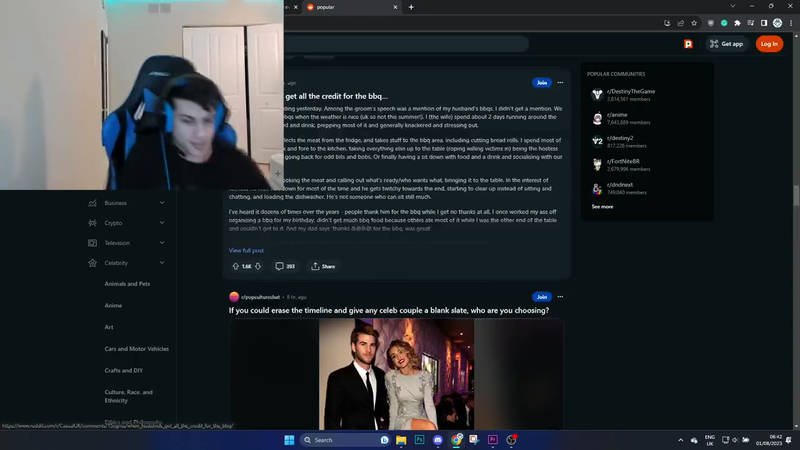The image size is (800, 450).
Task: Click the taskbar Search box
Action: click(x=345, y=440)
